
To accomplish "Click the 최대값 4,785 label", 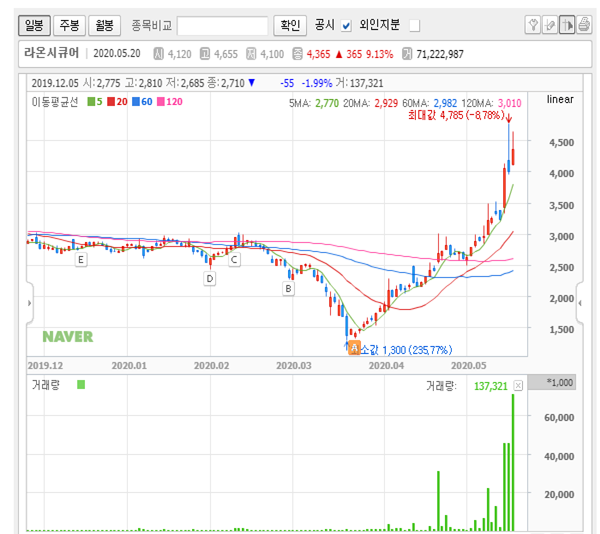I will coord(456,115).
